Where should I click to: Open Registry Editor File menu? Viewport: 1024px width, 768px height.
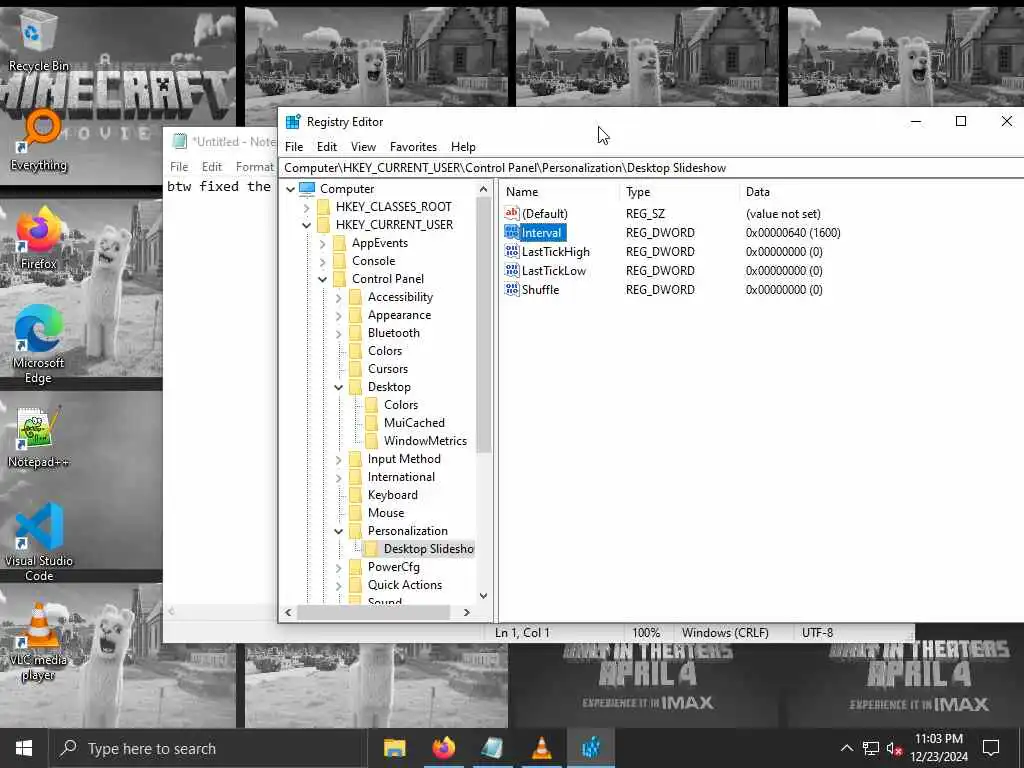click(294, 146)
